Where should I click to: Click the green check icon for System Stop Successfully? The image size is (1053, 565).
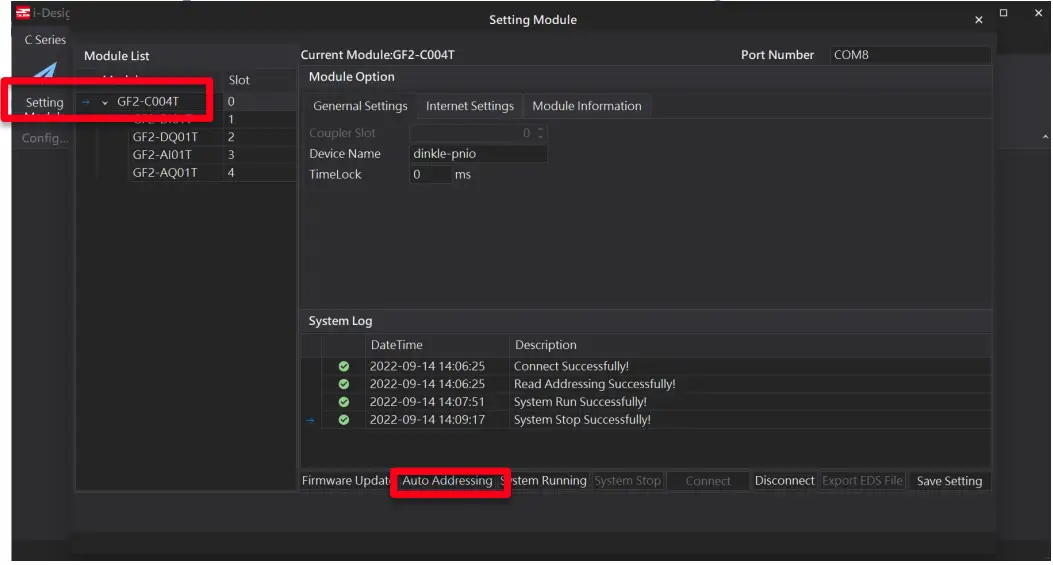(344, 421)
